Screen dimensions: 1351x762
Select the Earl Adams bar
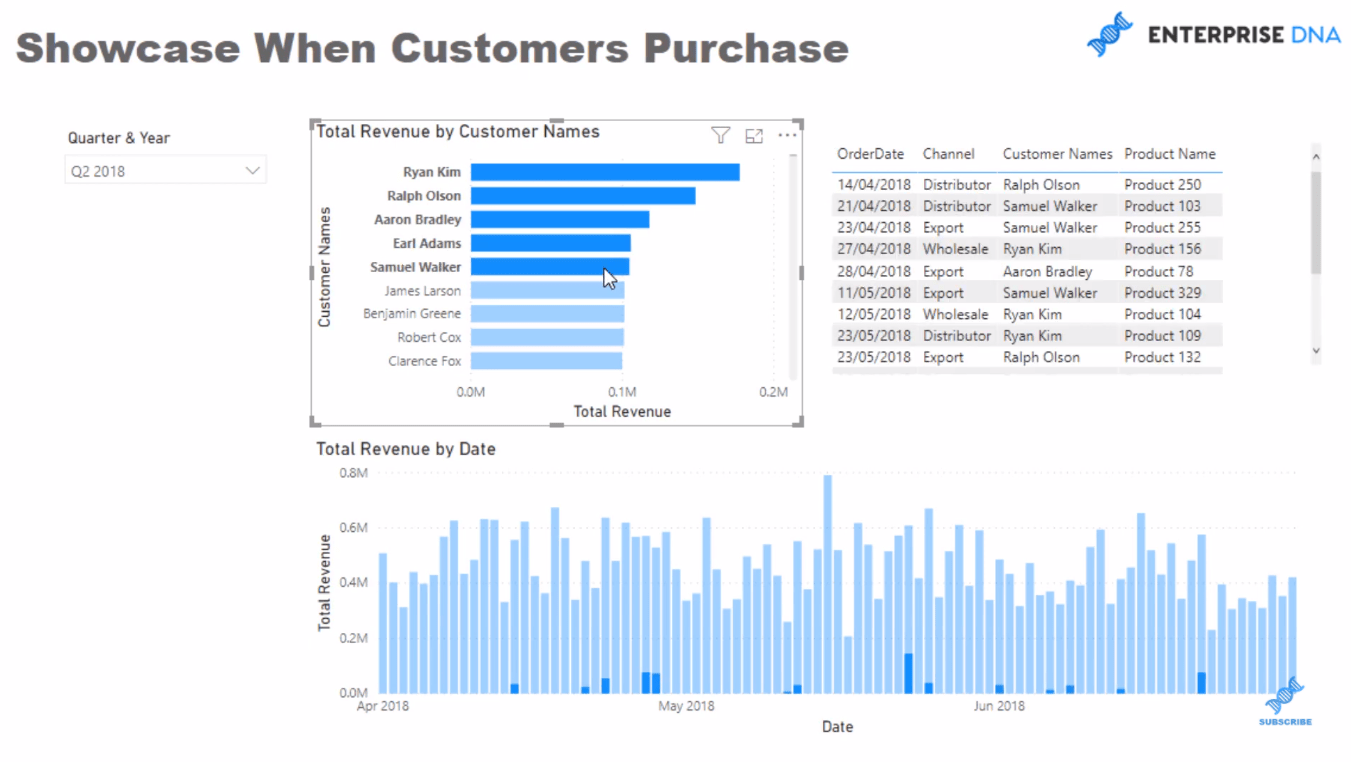551,243
